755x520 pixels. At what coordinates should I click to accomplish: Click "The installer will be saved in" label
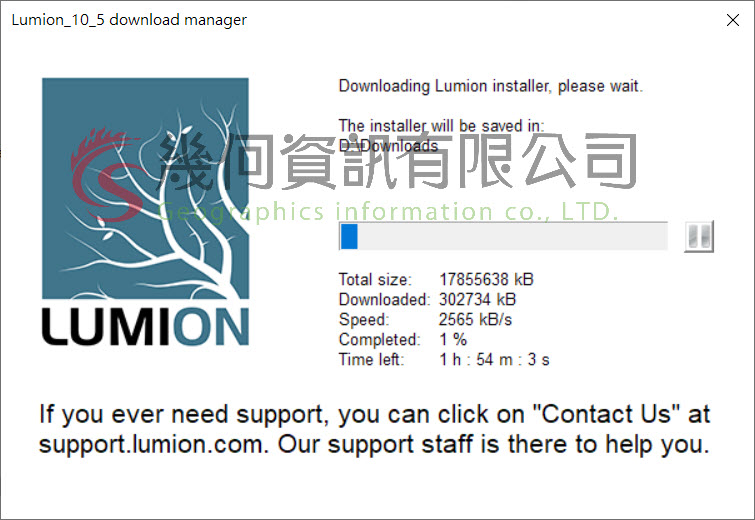tap(441, 126)
